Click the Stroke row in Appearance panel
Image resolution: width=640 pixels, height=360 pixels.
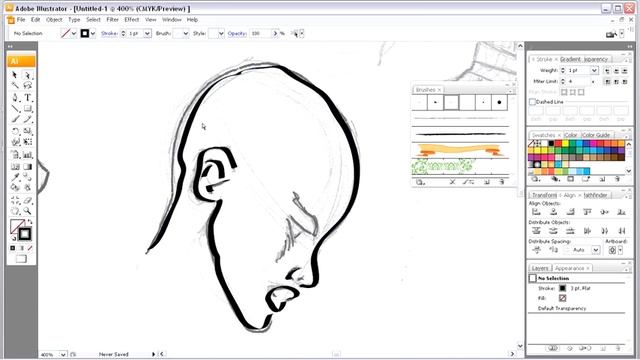pos(577,288)
